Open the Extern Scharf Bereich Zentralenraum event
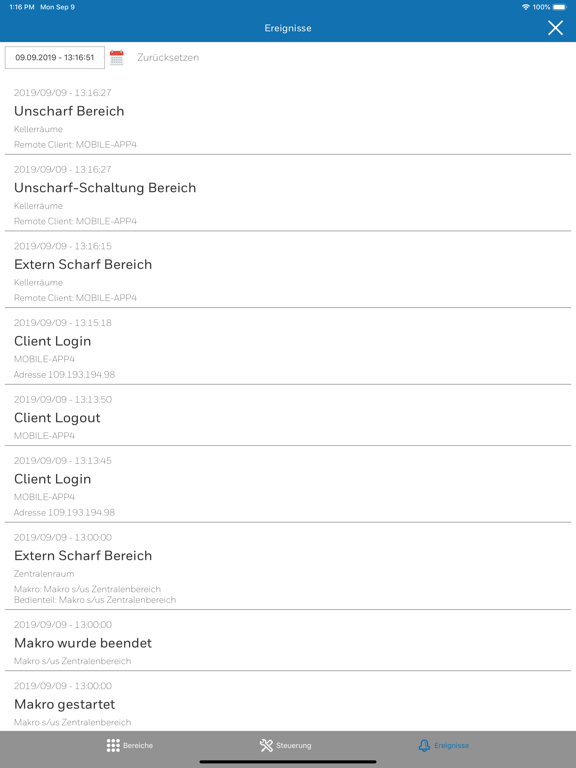576x768 pixels. point(288,566)
